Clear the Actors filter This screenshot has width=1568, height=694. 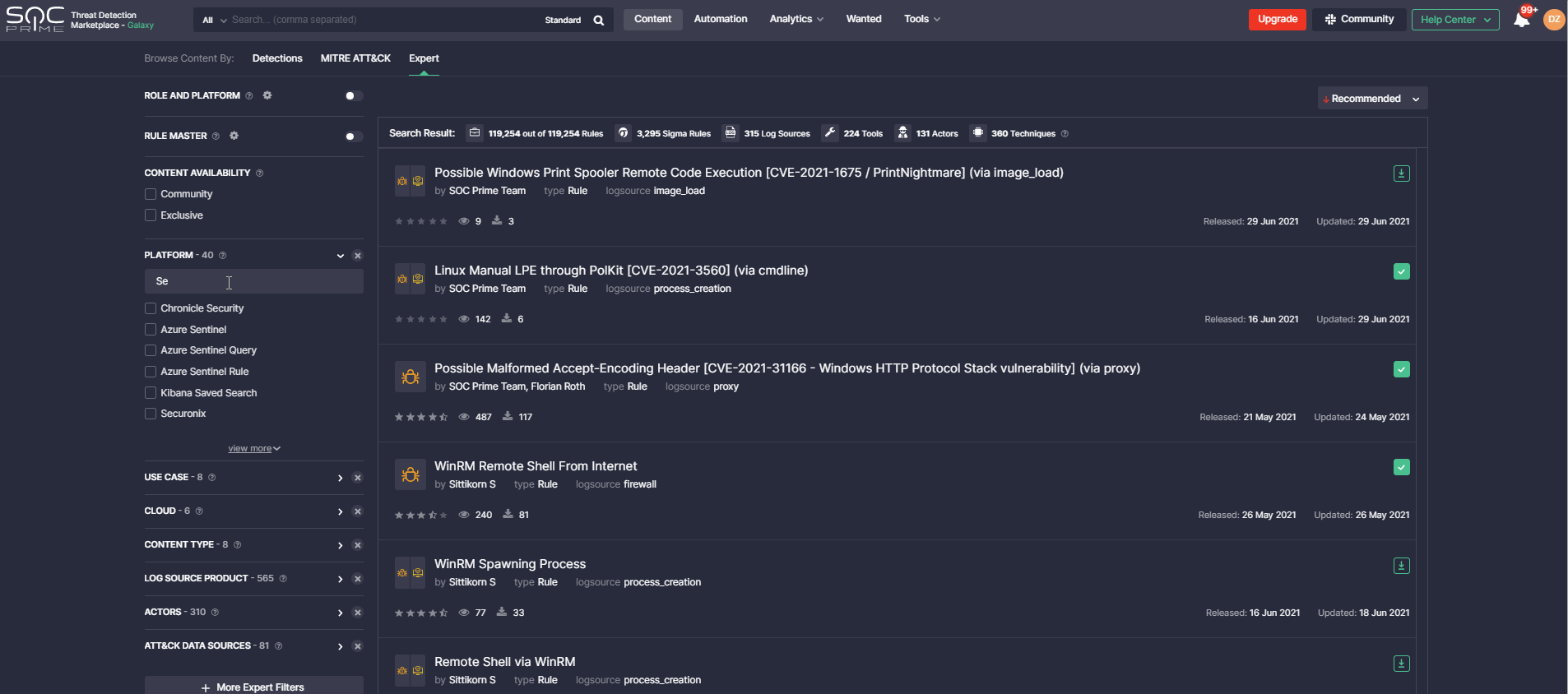(x=358, y=613)
